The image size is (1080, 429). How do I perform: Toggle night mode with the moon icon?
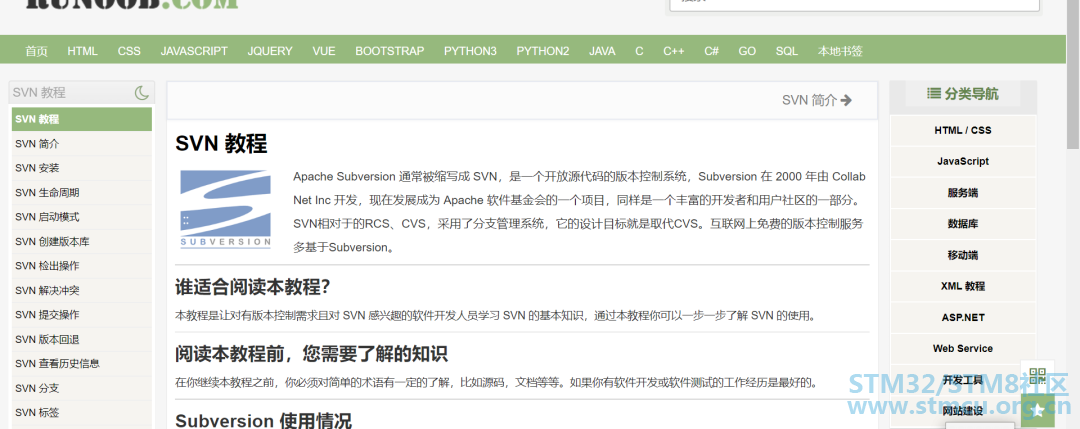[142, 92]
